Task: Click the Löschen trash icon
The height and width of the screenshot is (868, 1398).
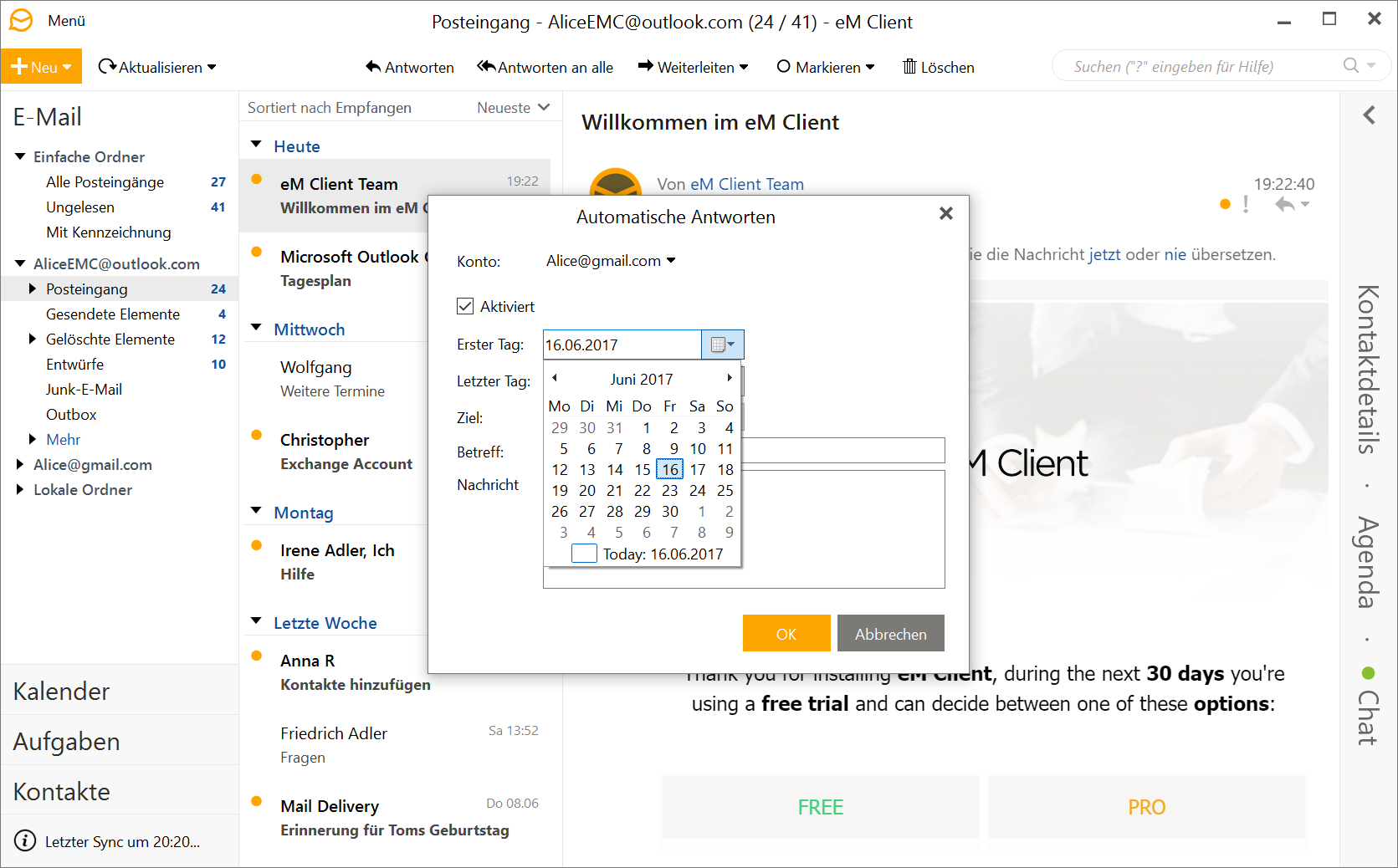Action: (x=909, y=66)
